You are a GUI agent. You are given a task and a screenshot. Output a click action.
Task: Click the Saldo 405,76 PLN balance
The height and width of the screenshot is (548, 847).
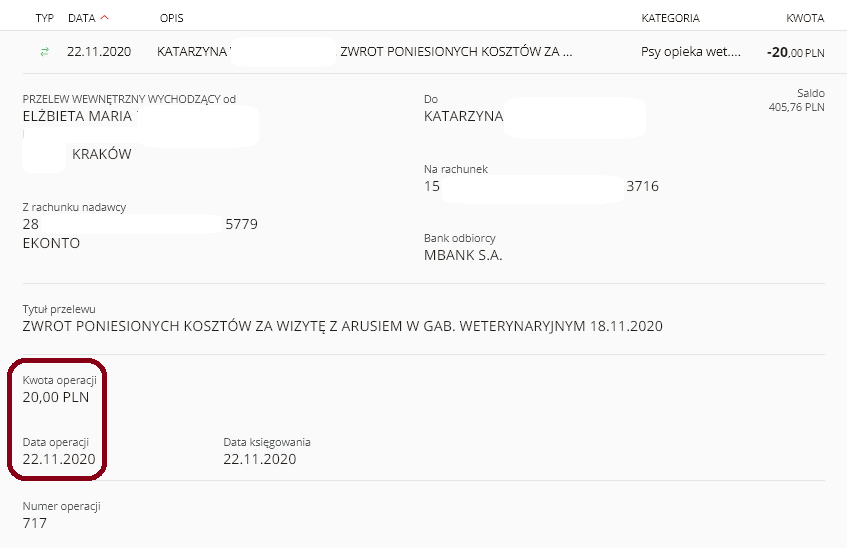(796, 101)
